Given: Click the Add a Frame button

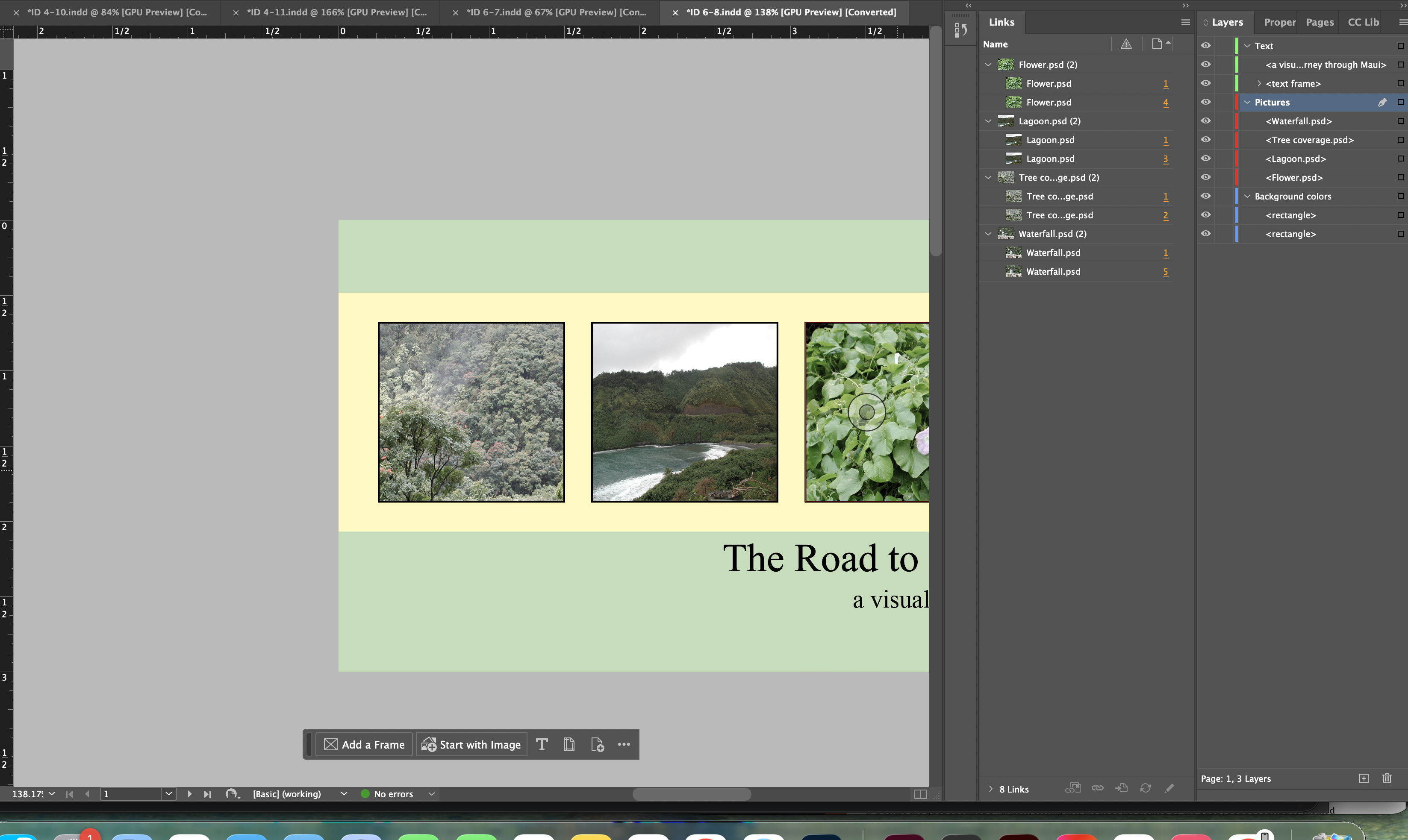Looking at the screenshot, I should click(364, 744).
